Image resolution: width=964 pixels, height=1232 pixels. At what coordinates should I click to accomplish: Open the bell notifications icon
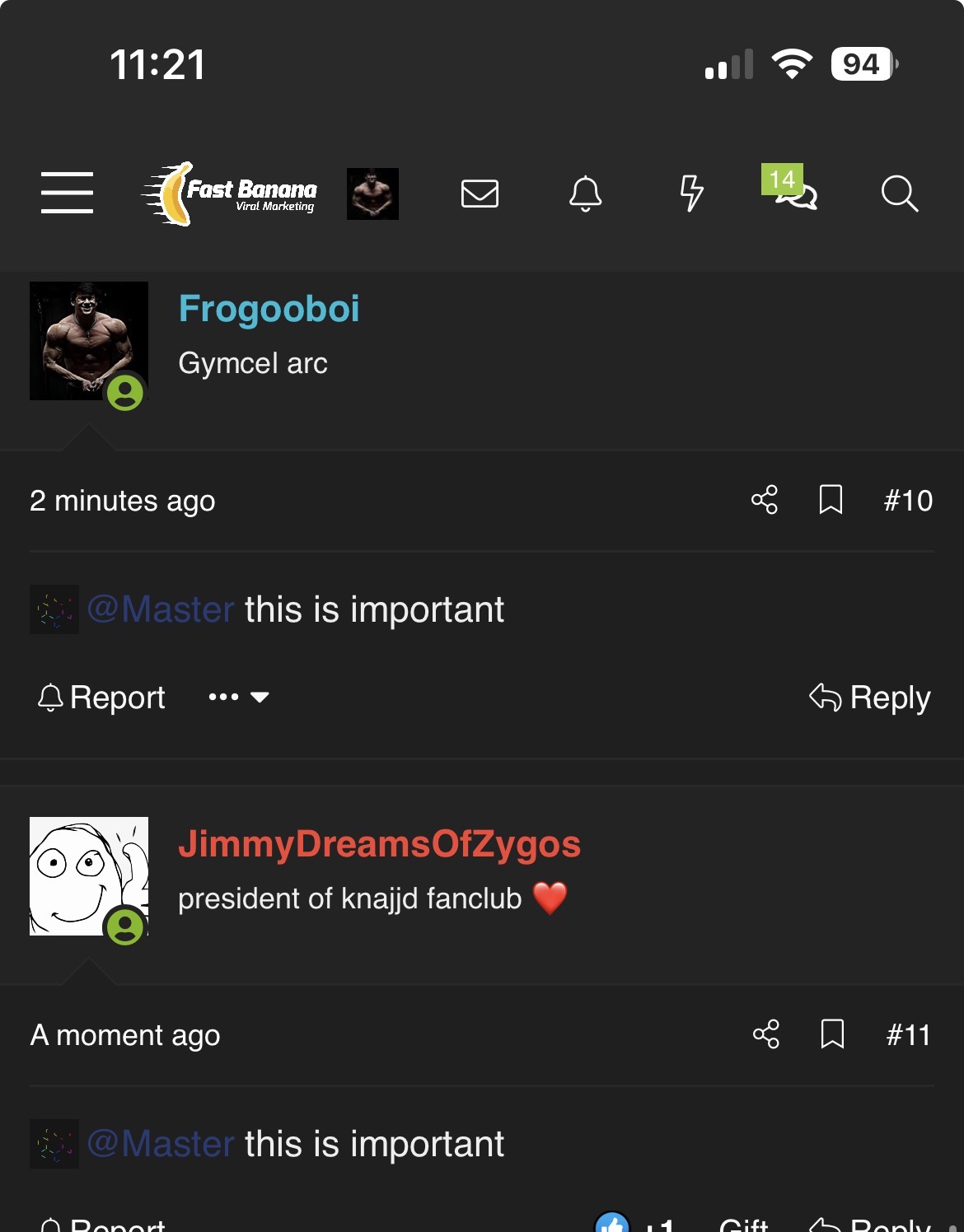[x=585, y=194]
